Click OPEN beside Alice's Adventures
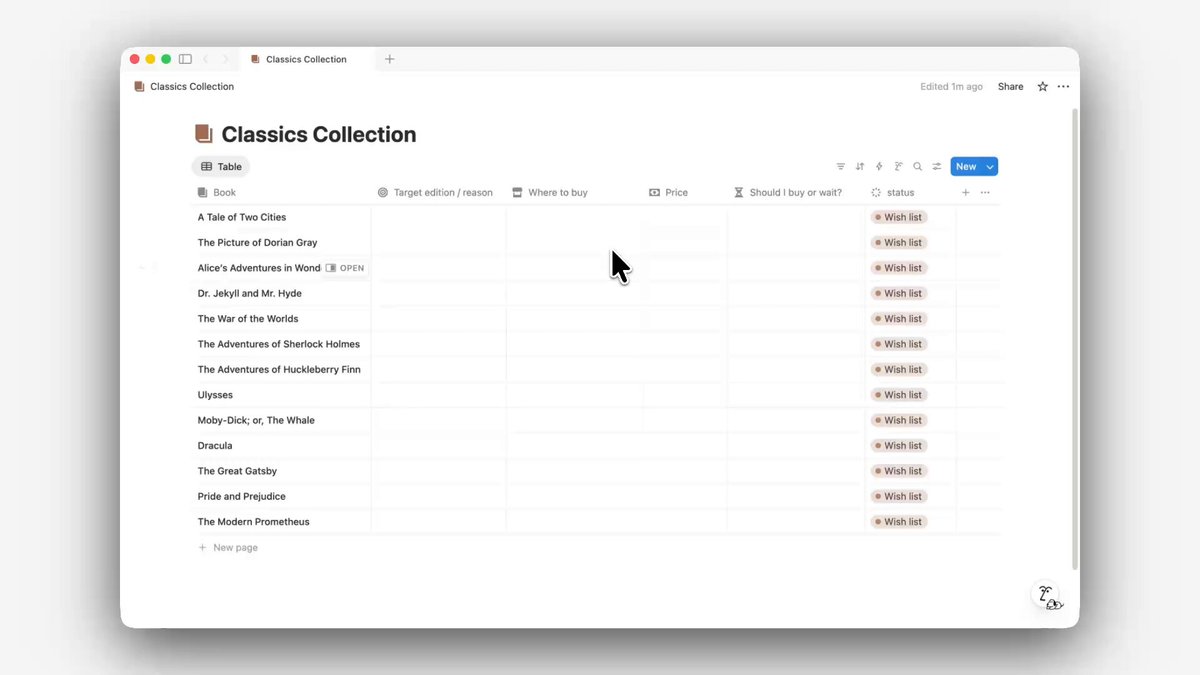 (x=346, y=268)
